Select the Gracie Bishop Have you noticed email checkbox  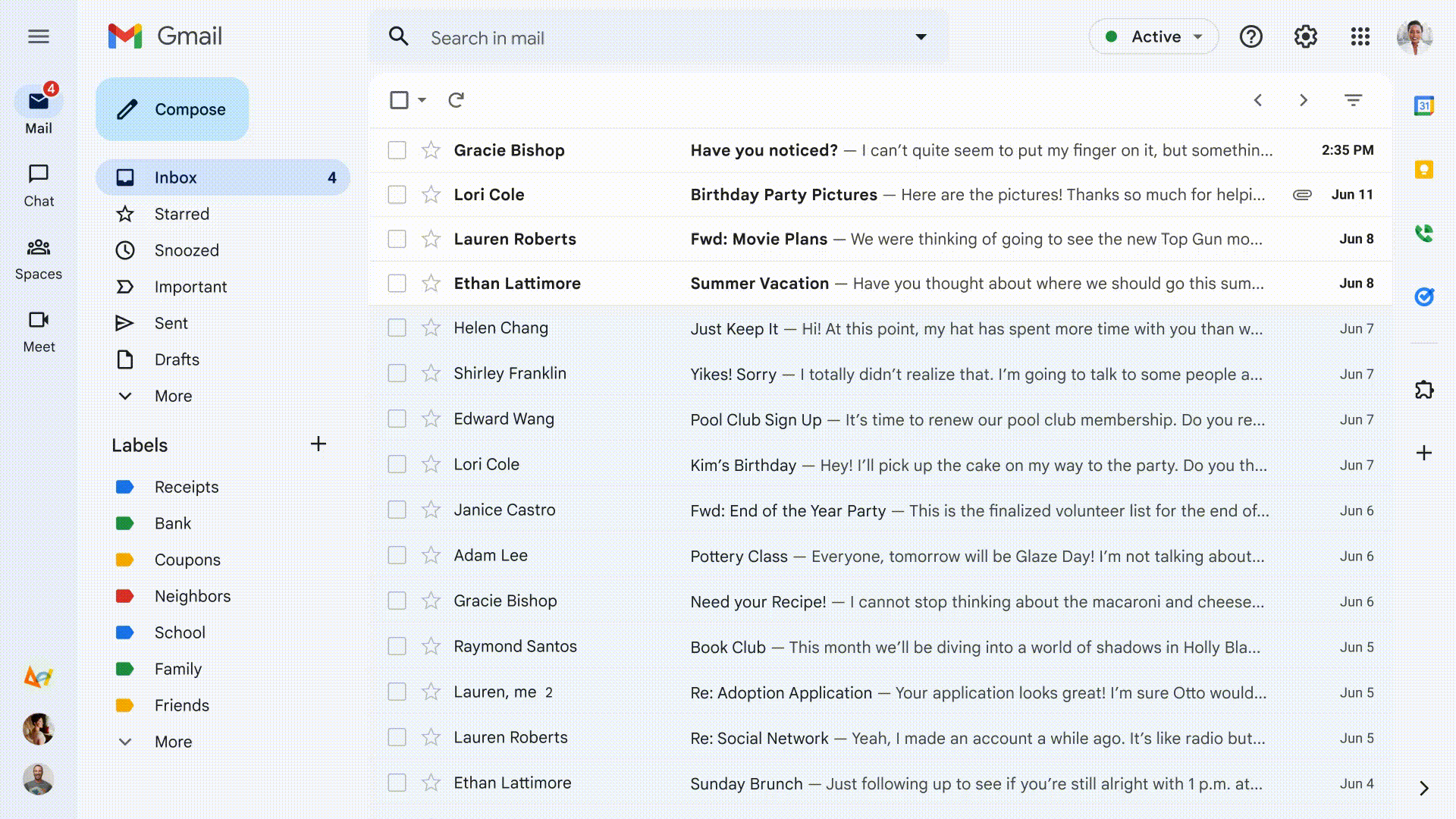click(x=397, y=150)
